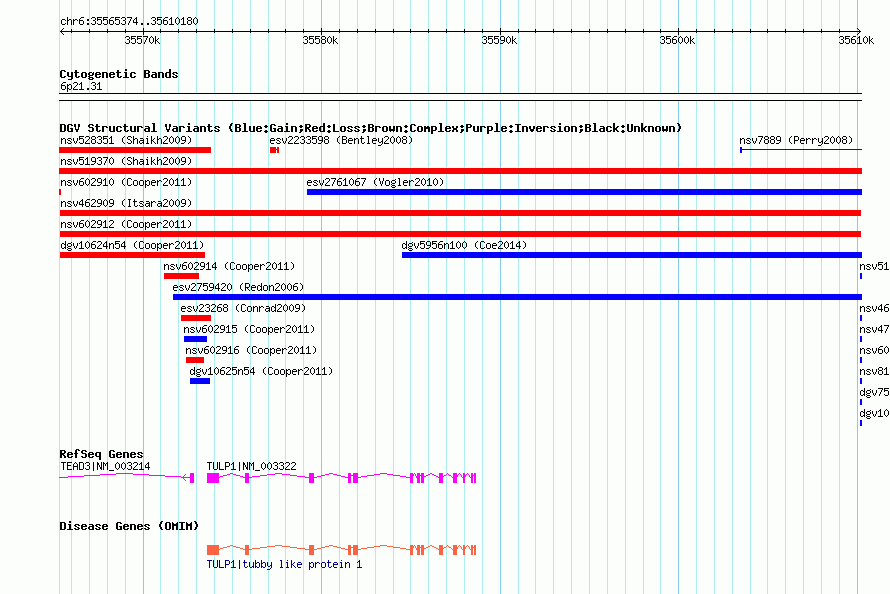
Task: Click the 6p21.31 band label
Action: 81,86
